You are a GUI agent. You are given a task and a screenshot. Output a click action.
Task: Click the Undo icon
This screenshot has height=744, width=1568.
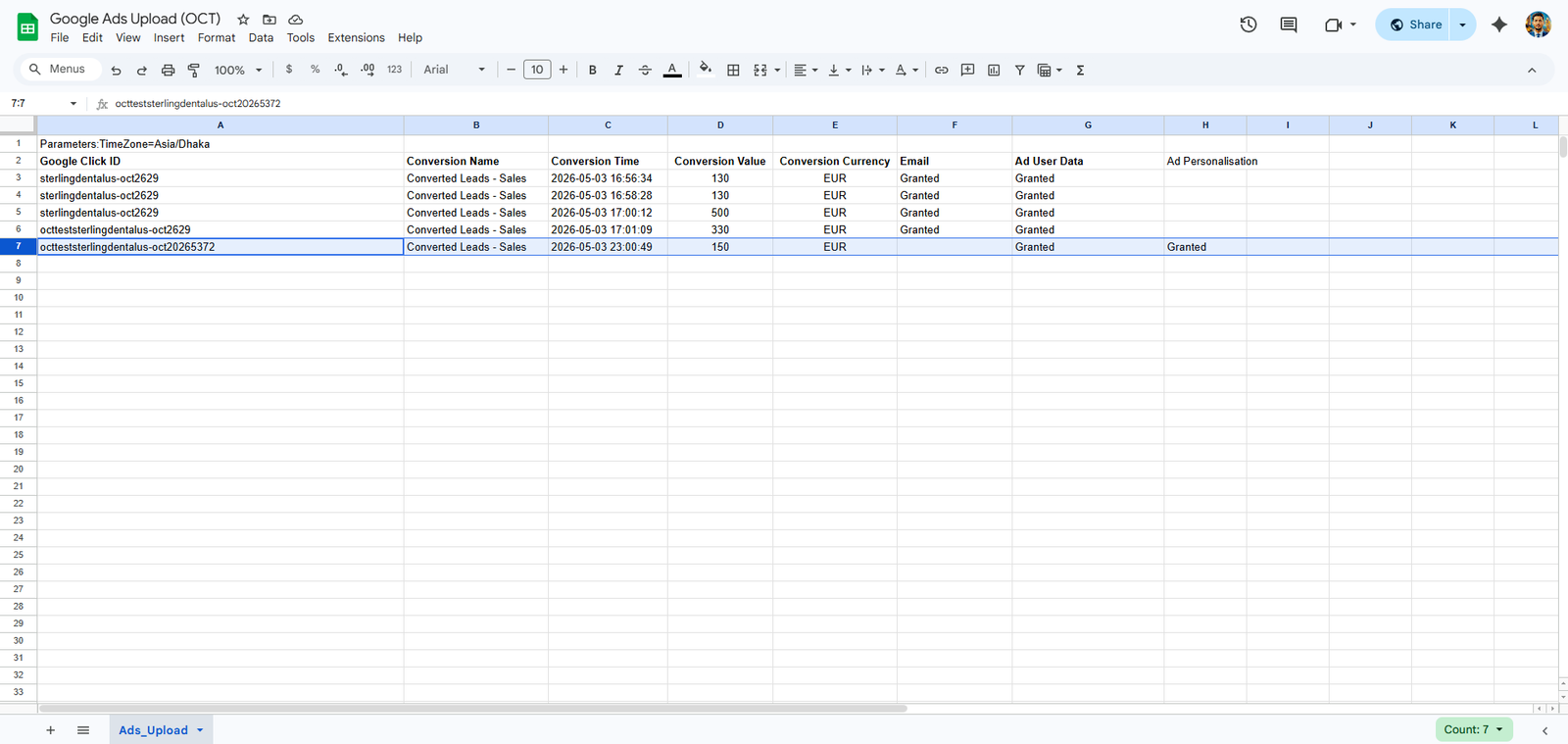pos(116,70)
